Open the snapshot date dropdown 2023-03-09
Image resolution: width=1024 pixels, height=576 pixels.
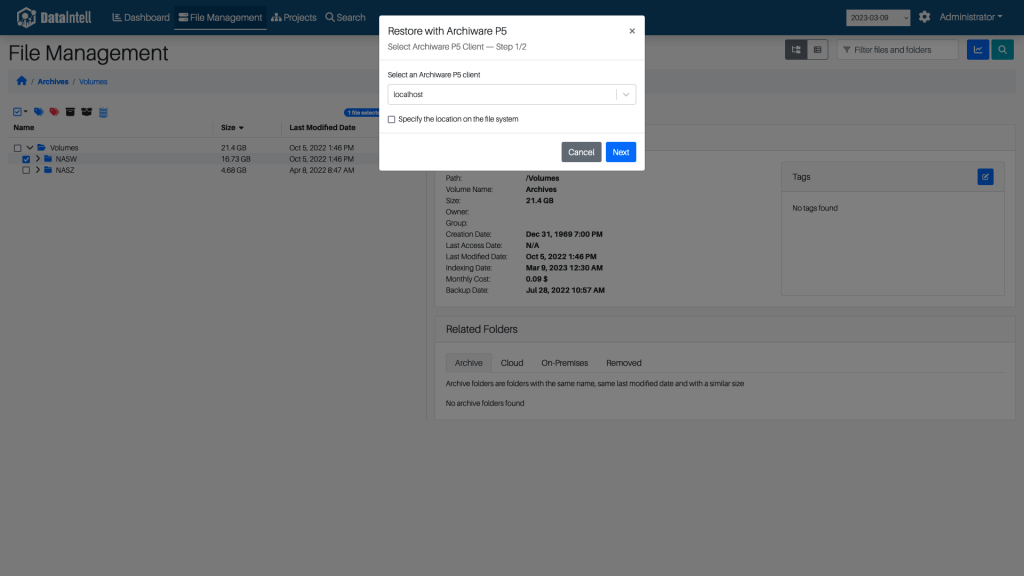[x=878, y=18]
